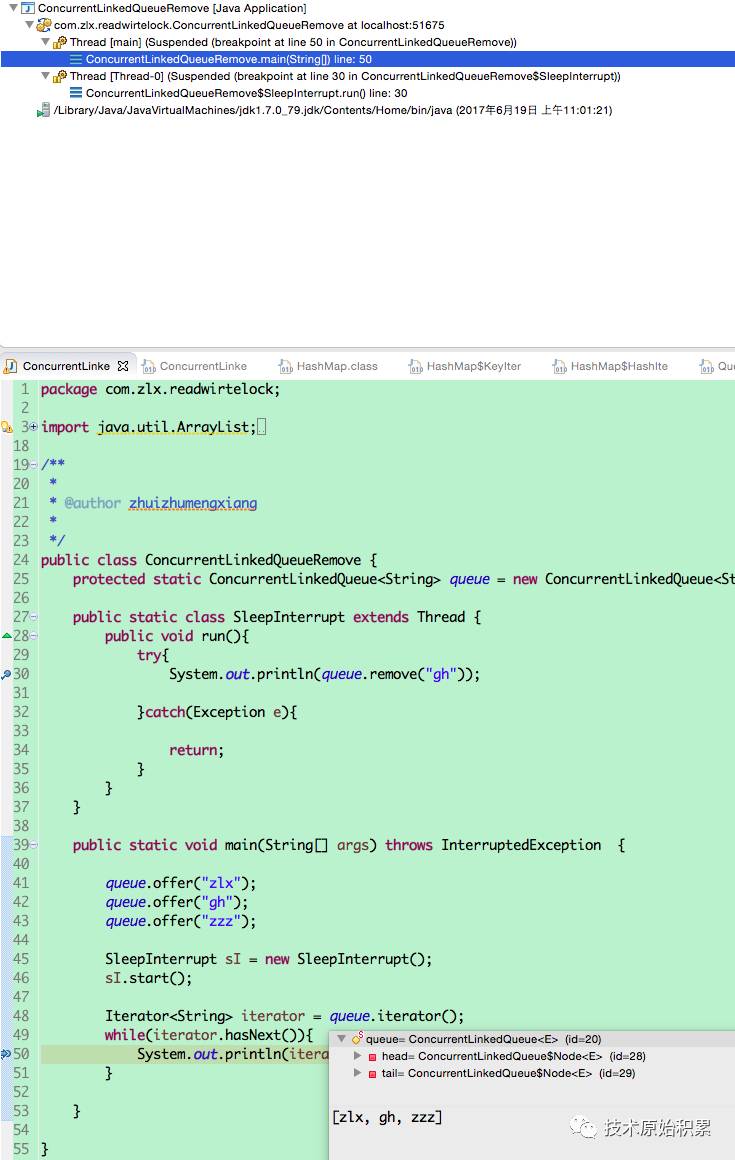Click the override indicator triangle at line 28
The height and width of the screenshot is (1160, 735).
tap(6, 635)
